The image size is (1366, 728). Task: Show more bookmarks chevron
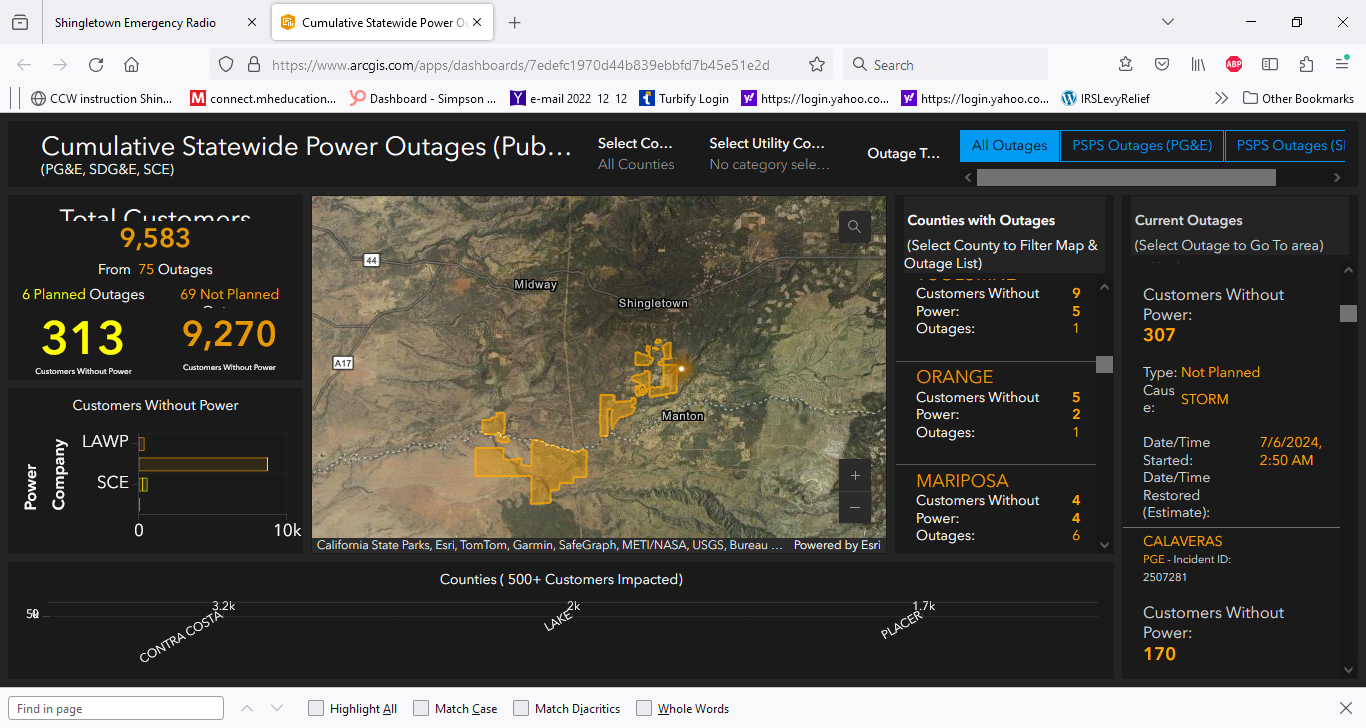click(x=1221, y=98)
